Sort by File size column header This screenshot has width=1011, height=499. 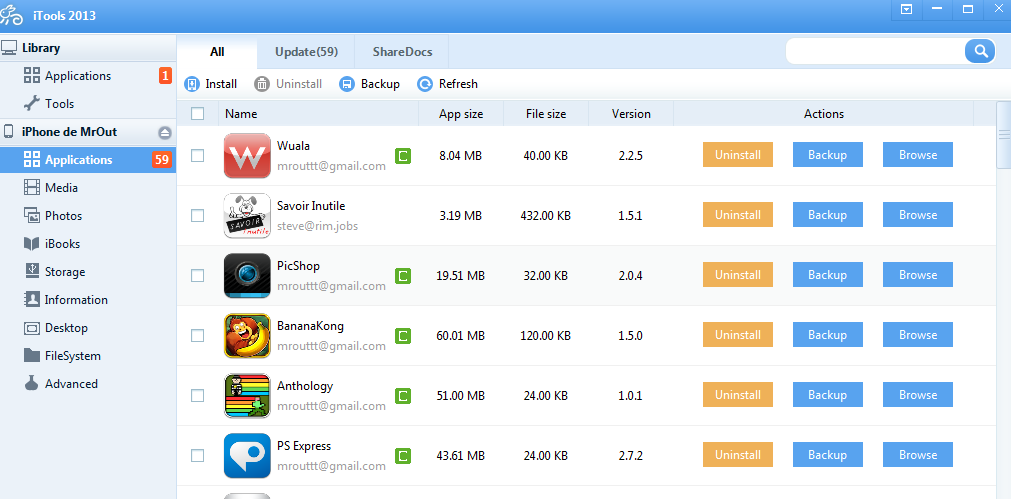[545, 113]
